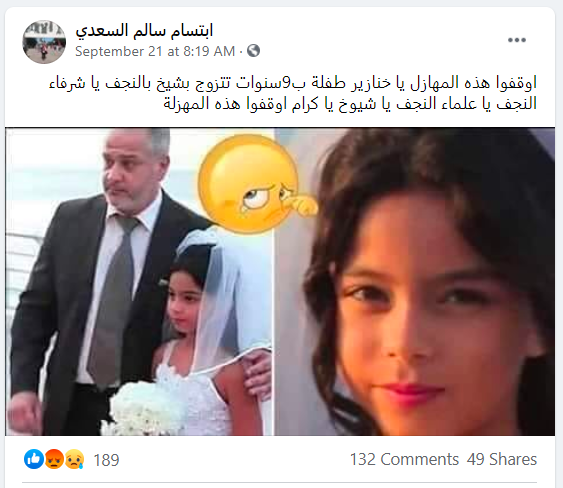Click the first line of Arabic post text
Screen dimensions: 563x488
click(293, 83)
